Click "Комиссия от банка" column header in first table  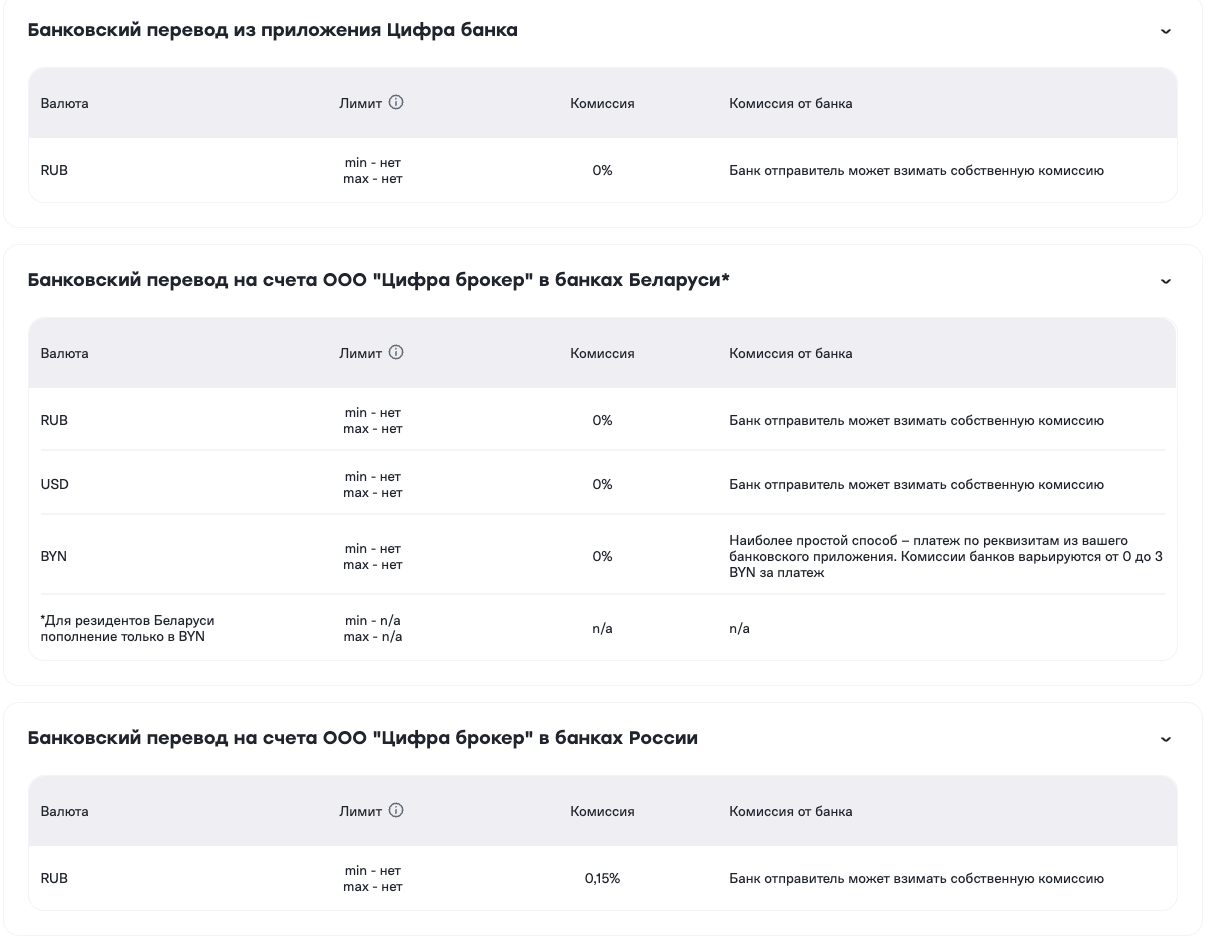790,103
